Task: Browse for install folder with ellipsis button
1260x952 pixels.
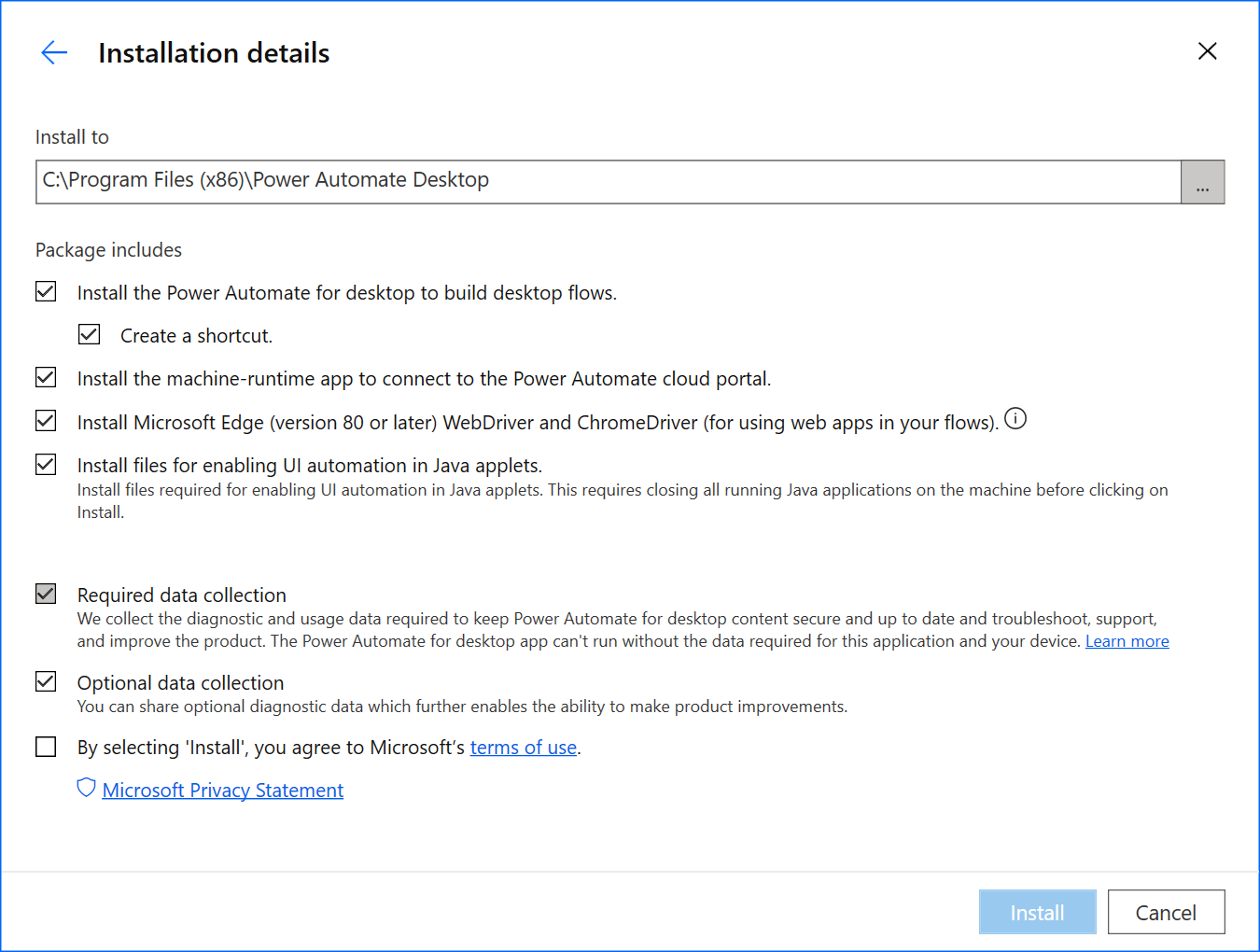Action: coord(1202,182)
